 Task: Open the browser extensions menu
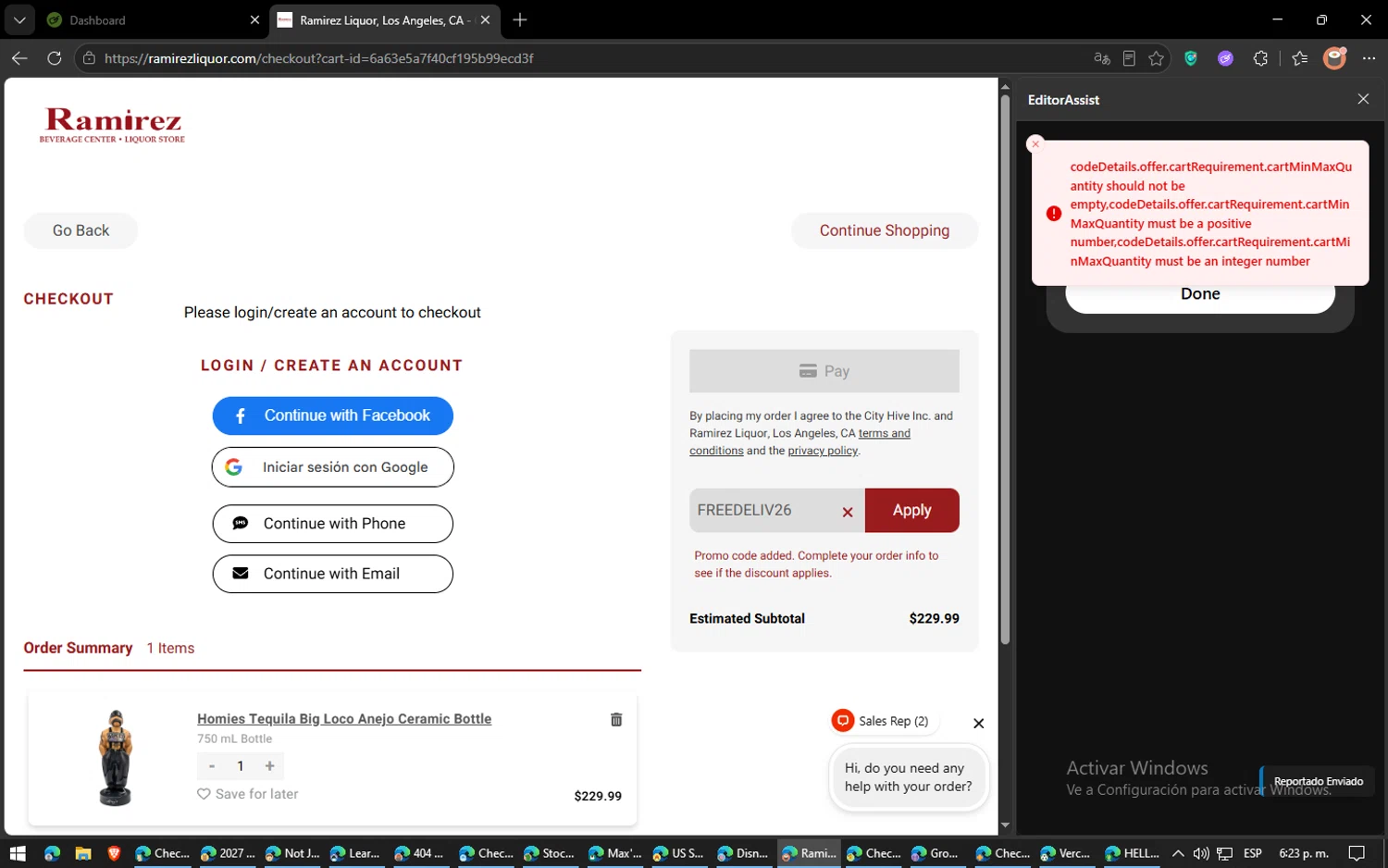point(1260,58)
